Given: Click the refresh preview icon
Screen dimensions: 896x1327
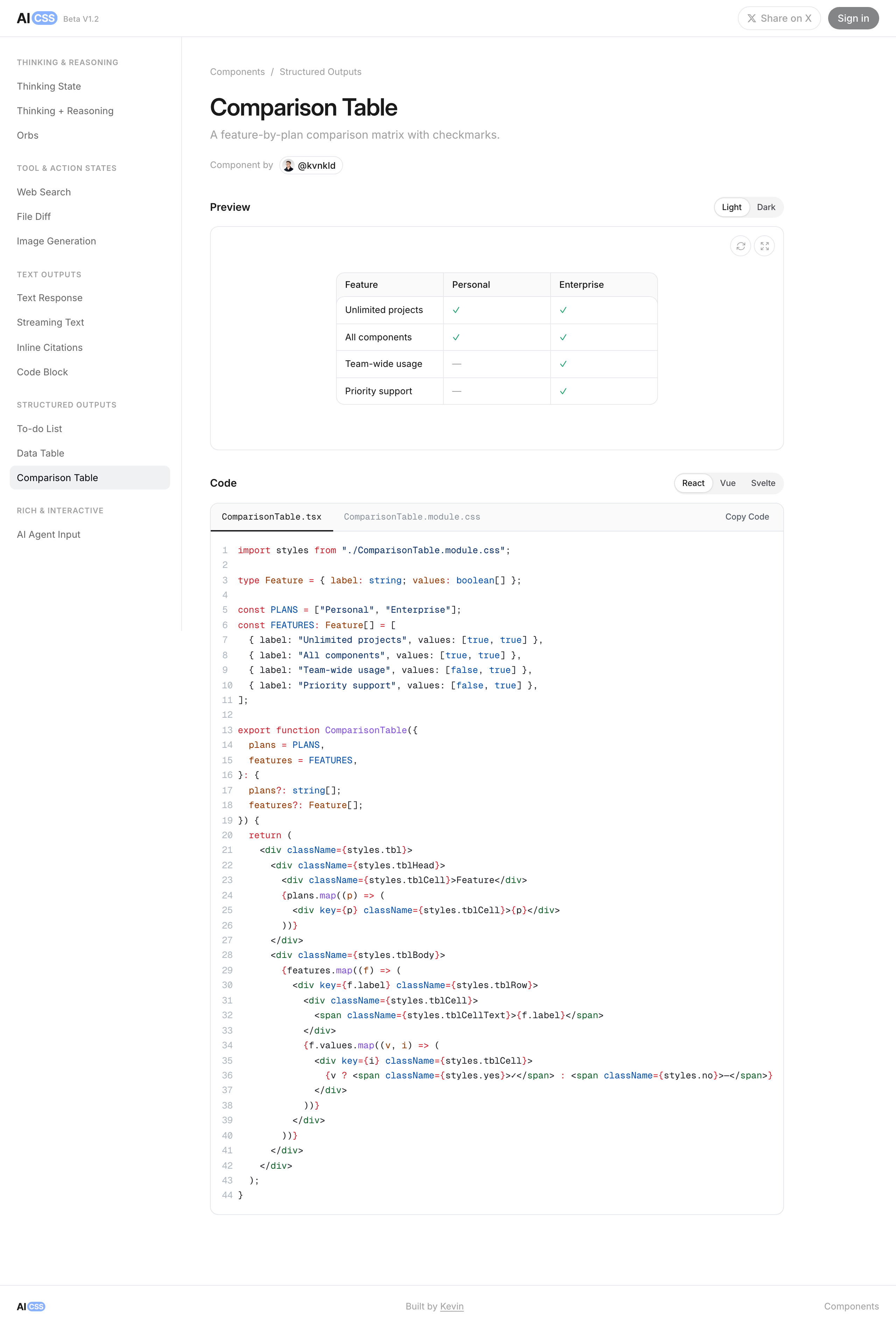Looking at the screenshot, I should coord(740,246).
